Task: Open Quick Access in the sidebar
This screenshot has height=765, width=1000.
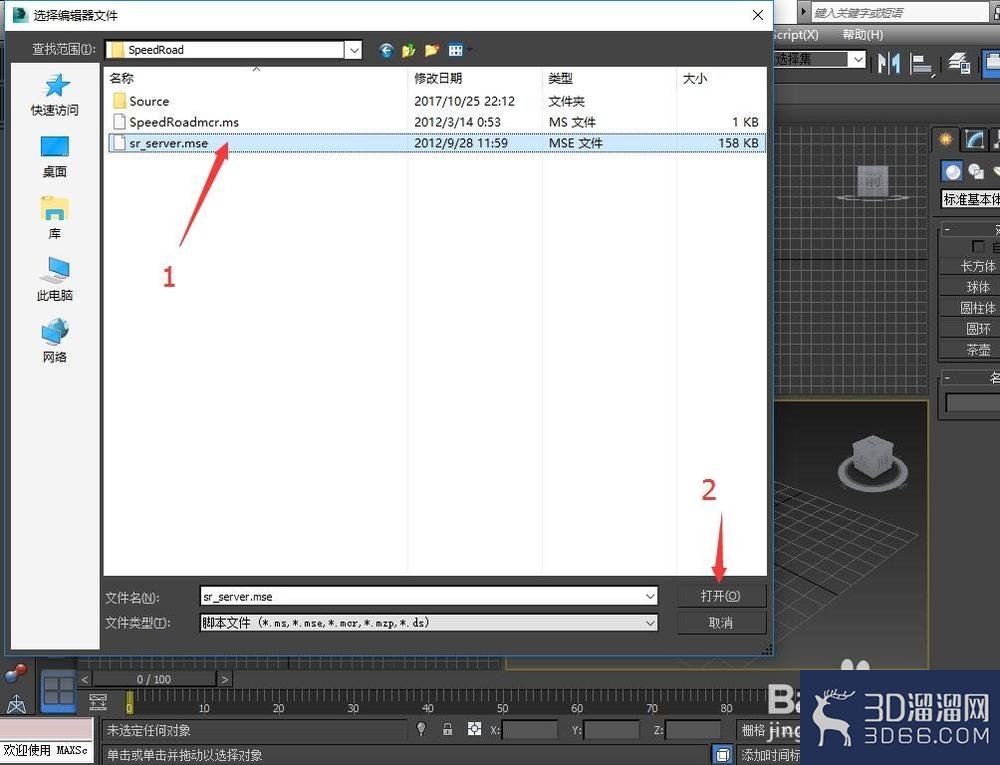Action: (55, 96)
